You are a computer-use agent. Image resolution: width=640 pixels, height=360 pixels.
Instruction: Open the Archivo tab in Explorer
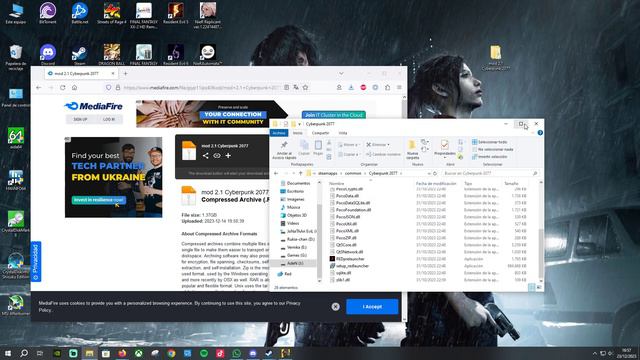click(279, 133)
